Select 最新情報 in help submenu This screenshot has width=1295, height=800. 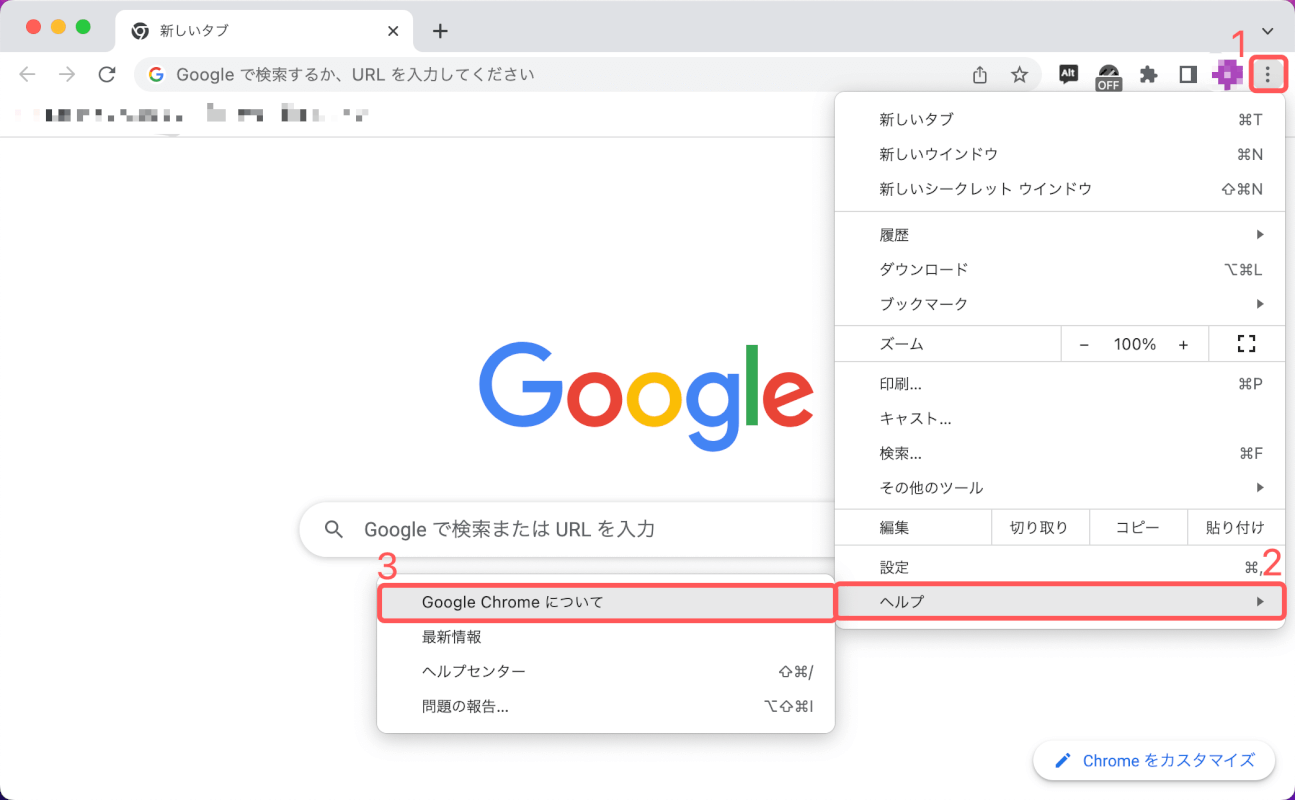[606, 637]
